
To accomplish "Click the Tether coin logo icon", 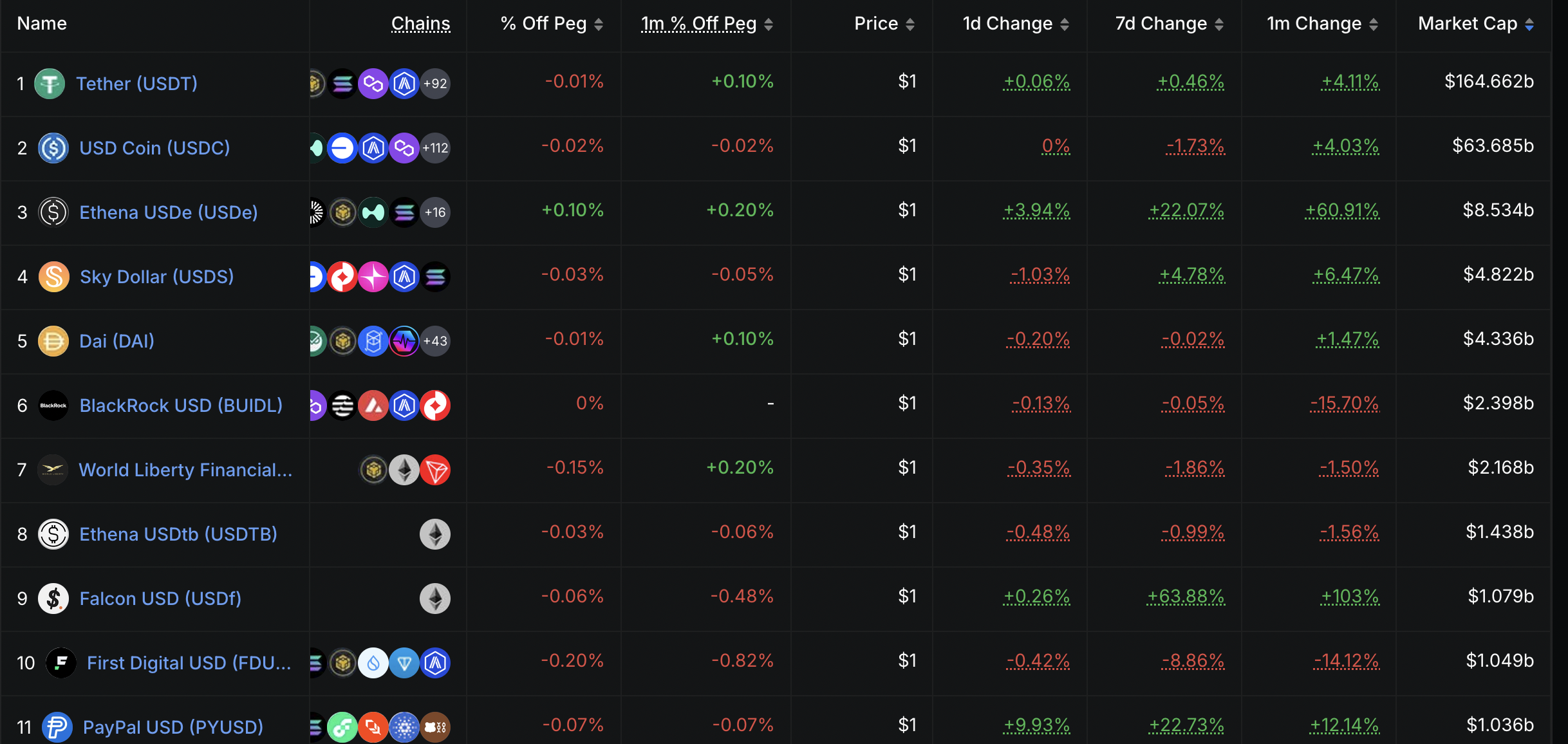I will [x=50, y=84].
